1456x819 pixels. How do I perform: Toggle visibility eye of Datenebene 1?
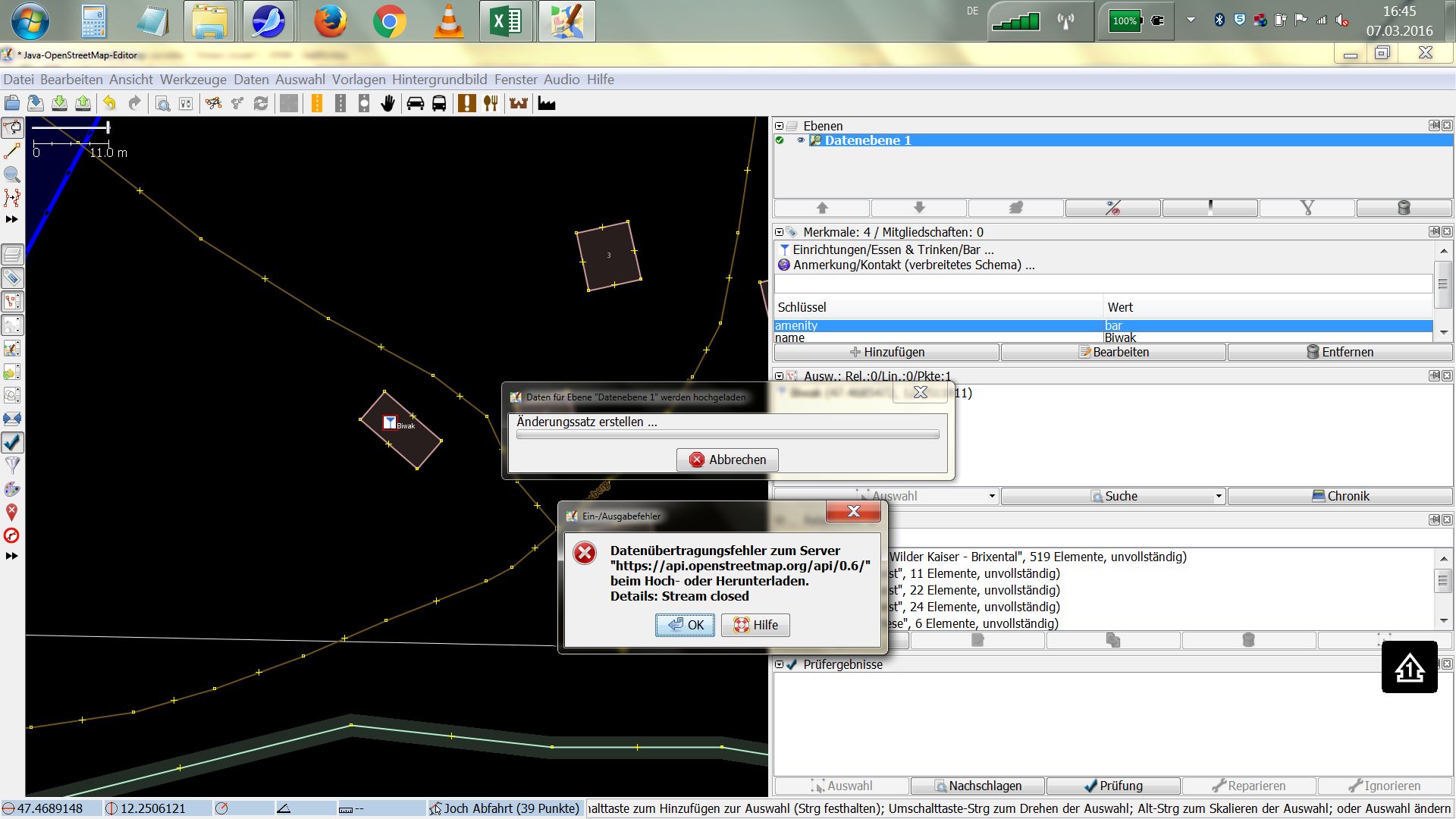(800, 140)
